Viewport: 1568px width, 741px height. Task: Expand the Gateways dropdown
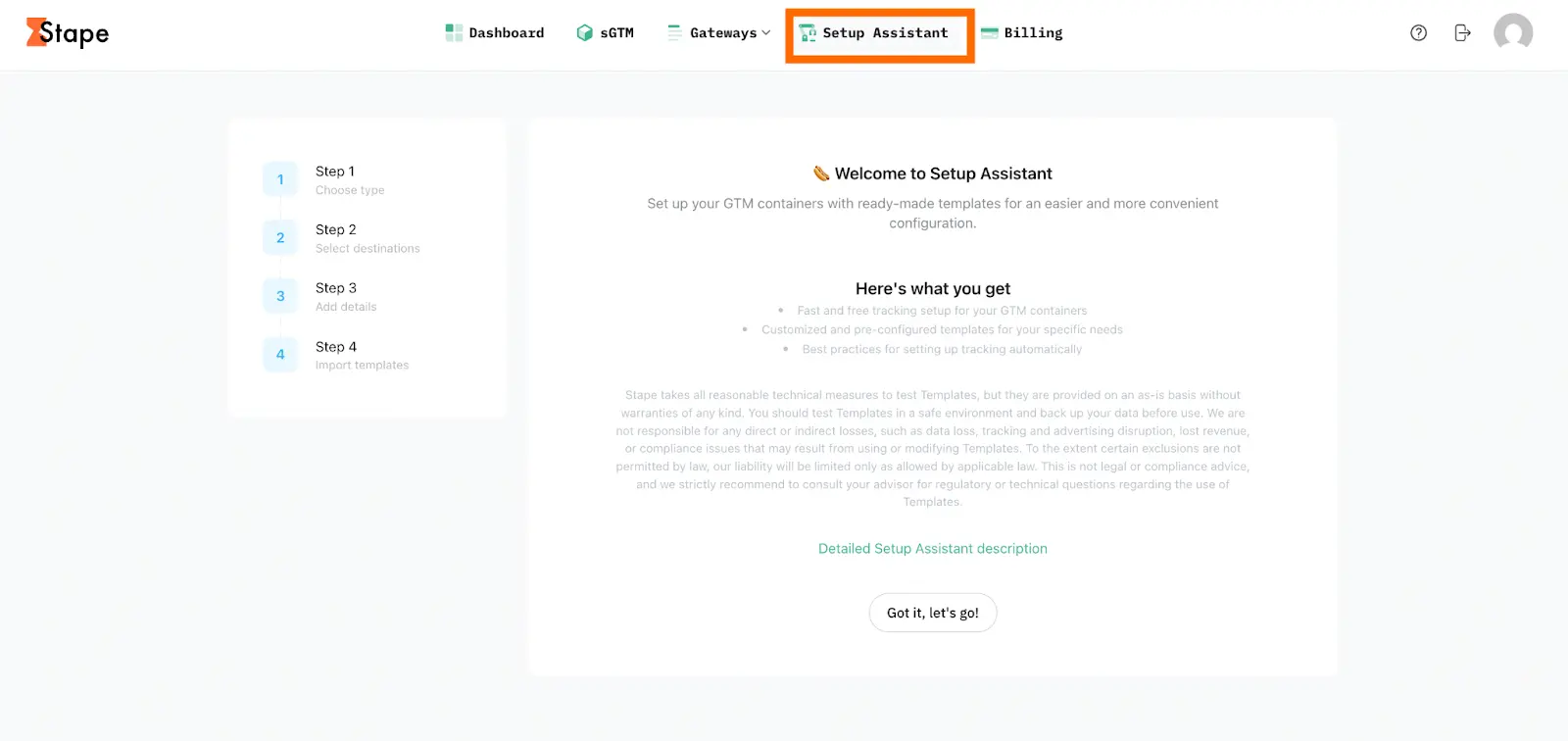(x=768, y=32)
